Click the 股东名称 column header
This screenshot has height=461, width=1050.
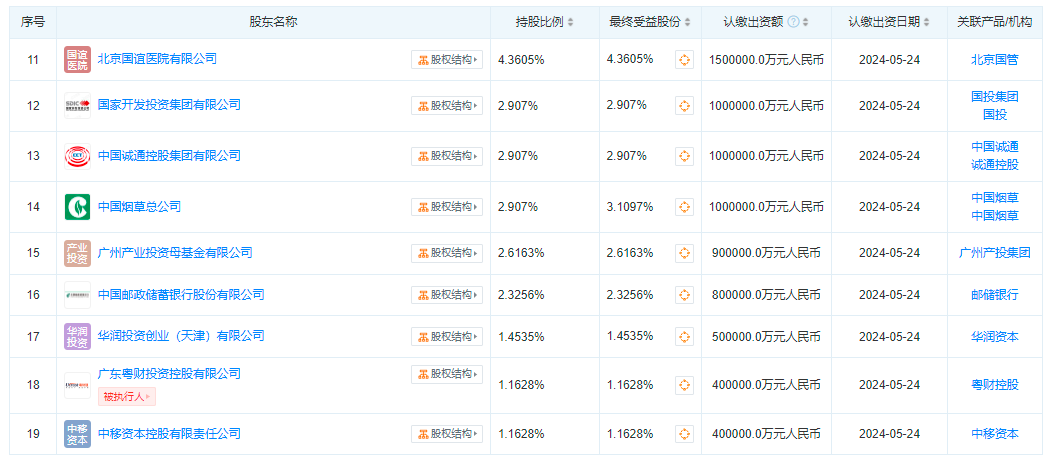[x=273, y=22]
